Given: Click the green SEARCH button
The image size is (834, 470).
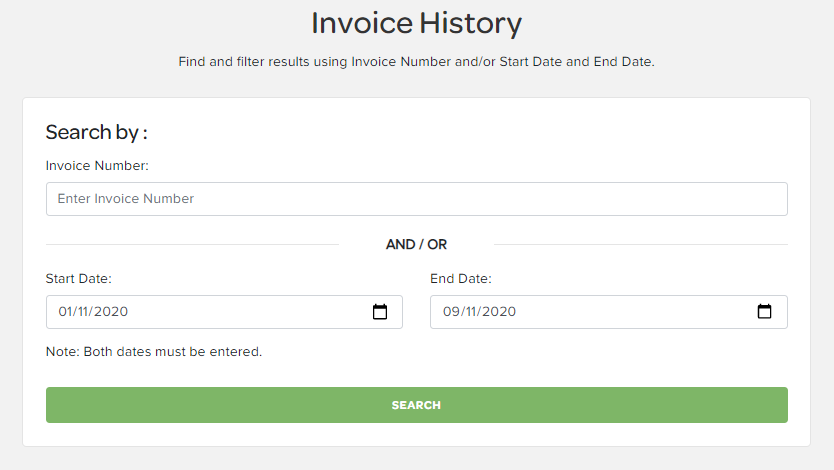Looking at the screenshot, I should 416,405.
